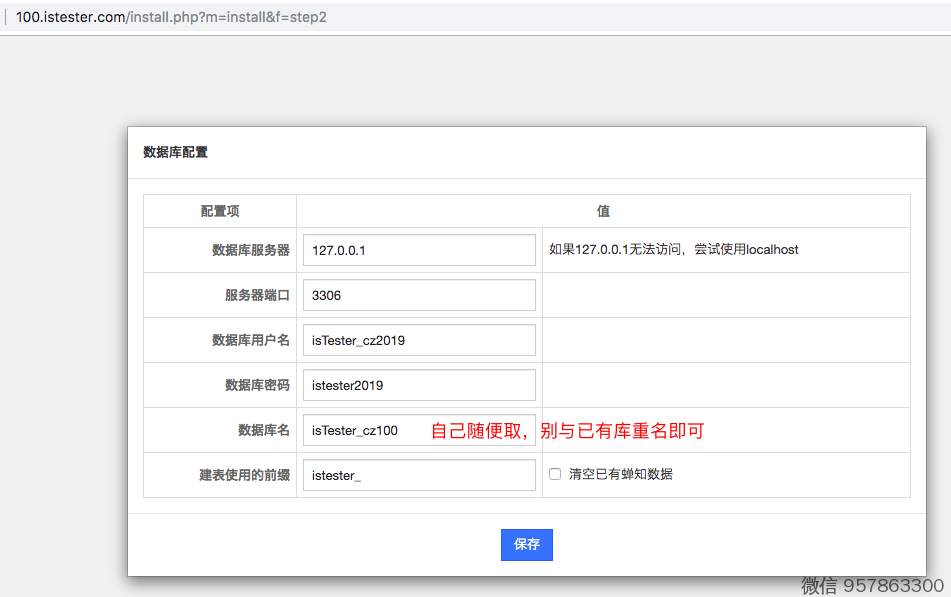Click the 建表使用的前缀 row label
The image size is (951, 597).
tap(244, 475)
